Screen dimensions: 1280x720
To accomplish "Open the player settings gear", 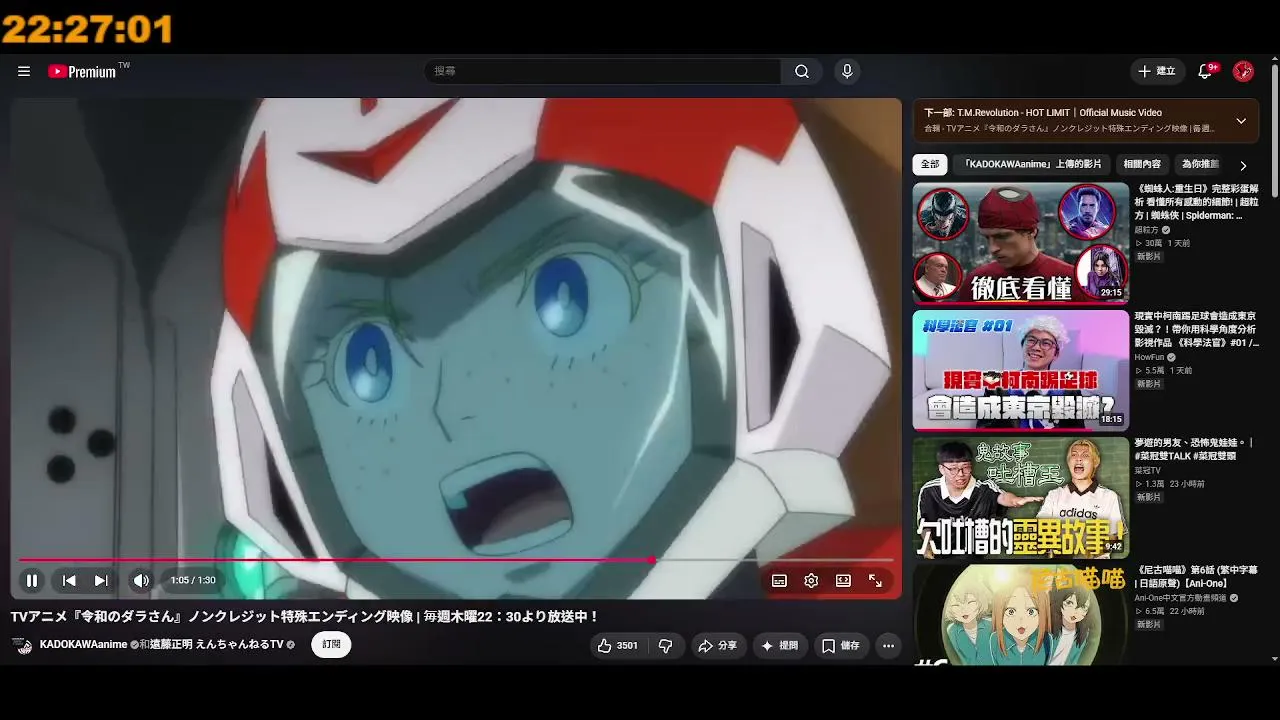I will coord(811,580).
